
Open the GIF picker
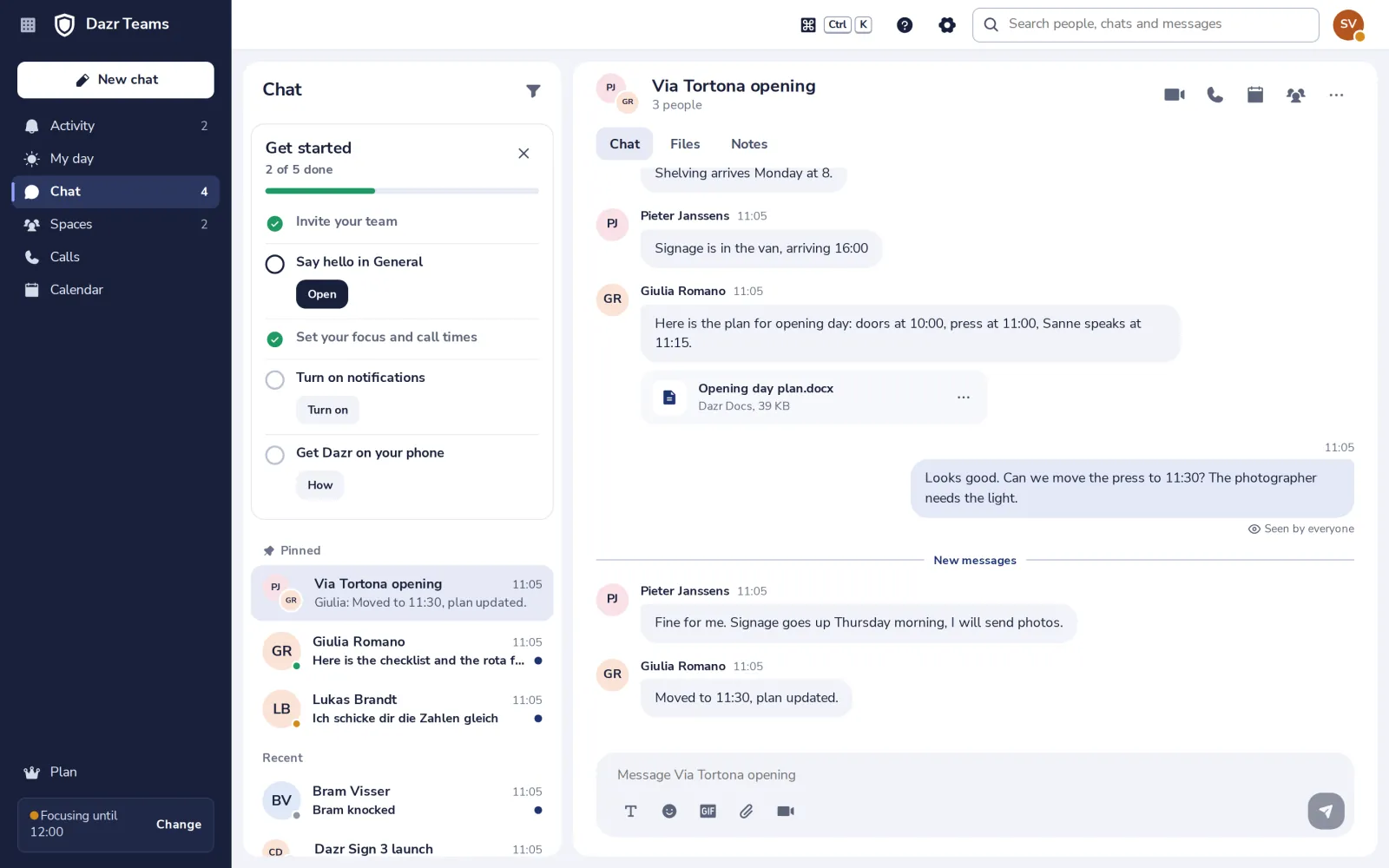coord(708,811)
